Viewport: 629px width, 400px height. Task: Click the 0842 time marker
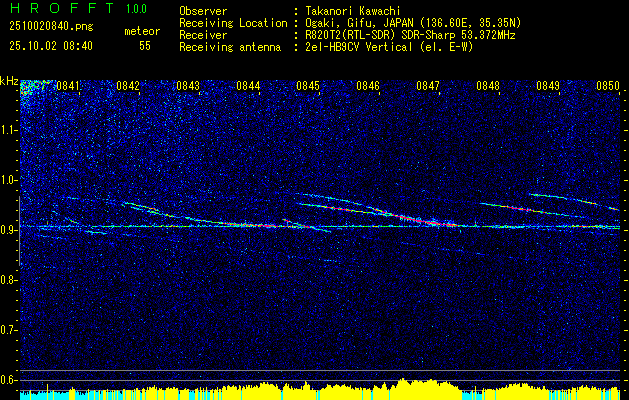pyautogui.click(x=128, y=86)
